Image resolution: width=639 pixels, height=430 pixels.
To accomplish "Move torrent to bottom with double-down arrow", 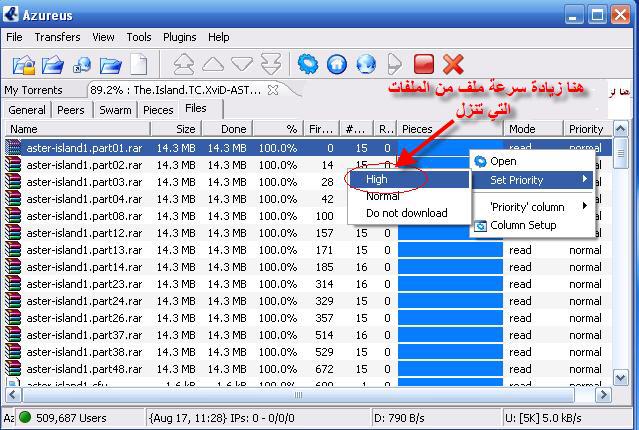I will (271, 64).
